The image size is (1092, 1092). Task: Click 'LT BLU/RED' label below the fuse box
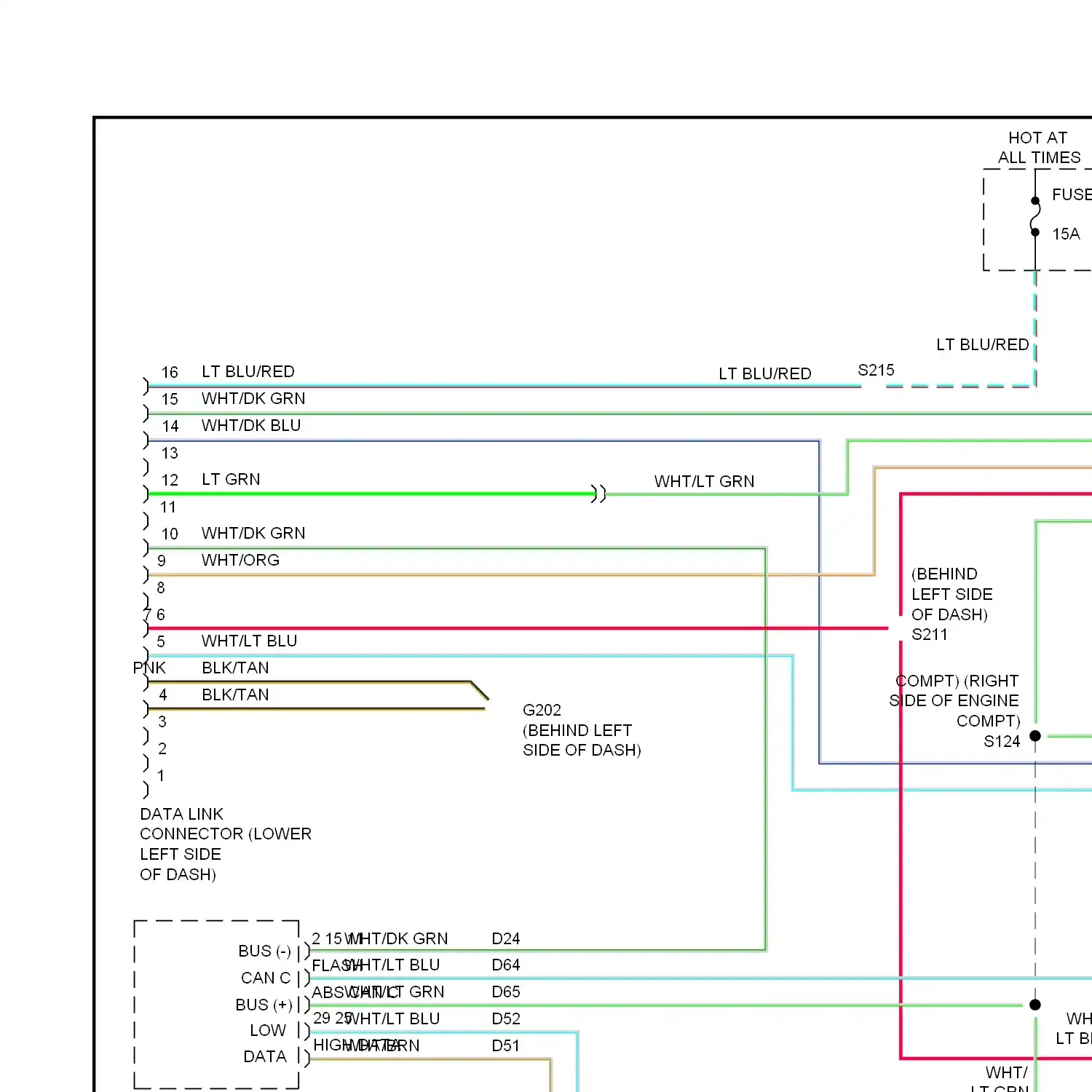tap(982, 344)
